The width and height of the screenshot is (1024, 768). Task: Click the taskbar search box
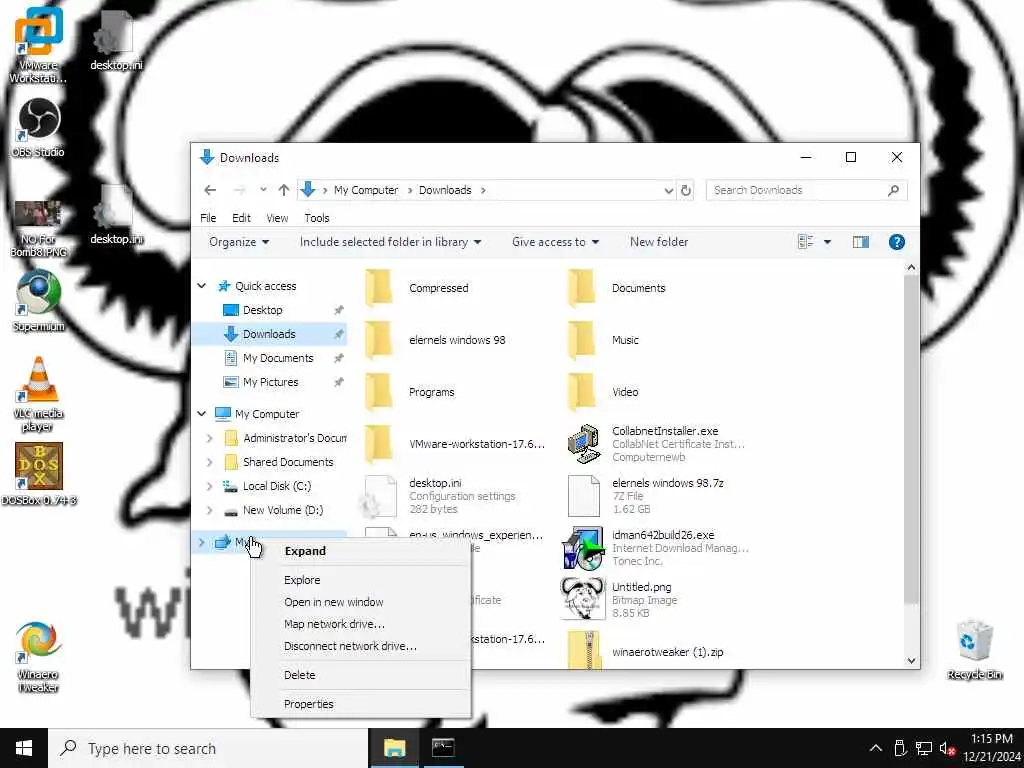pyautogui.click(x=208, y=748)
